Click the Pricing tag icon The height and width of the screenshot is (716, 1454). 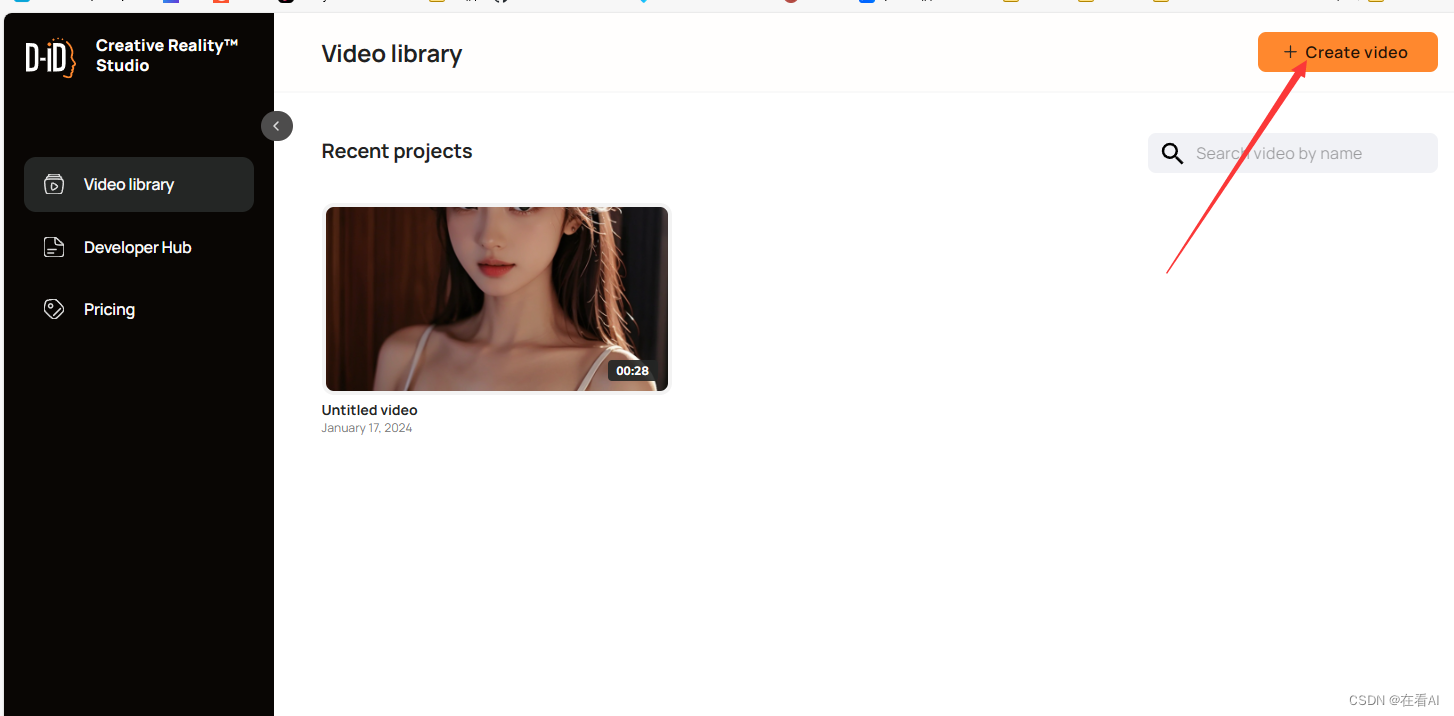pyautogui.click(x=54, y=309)
